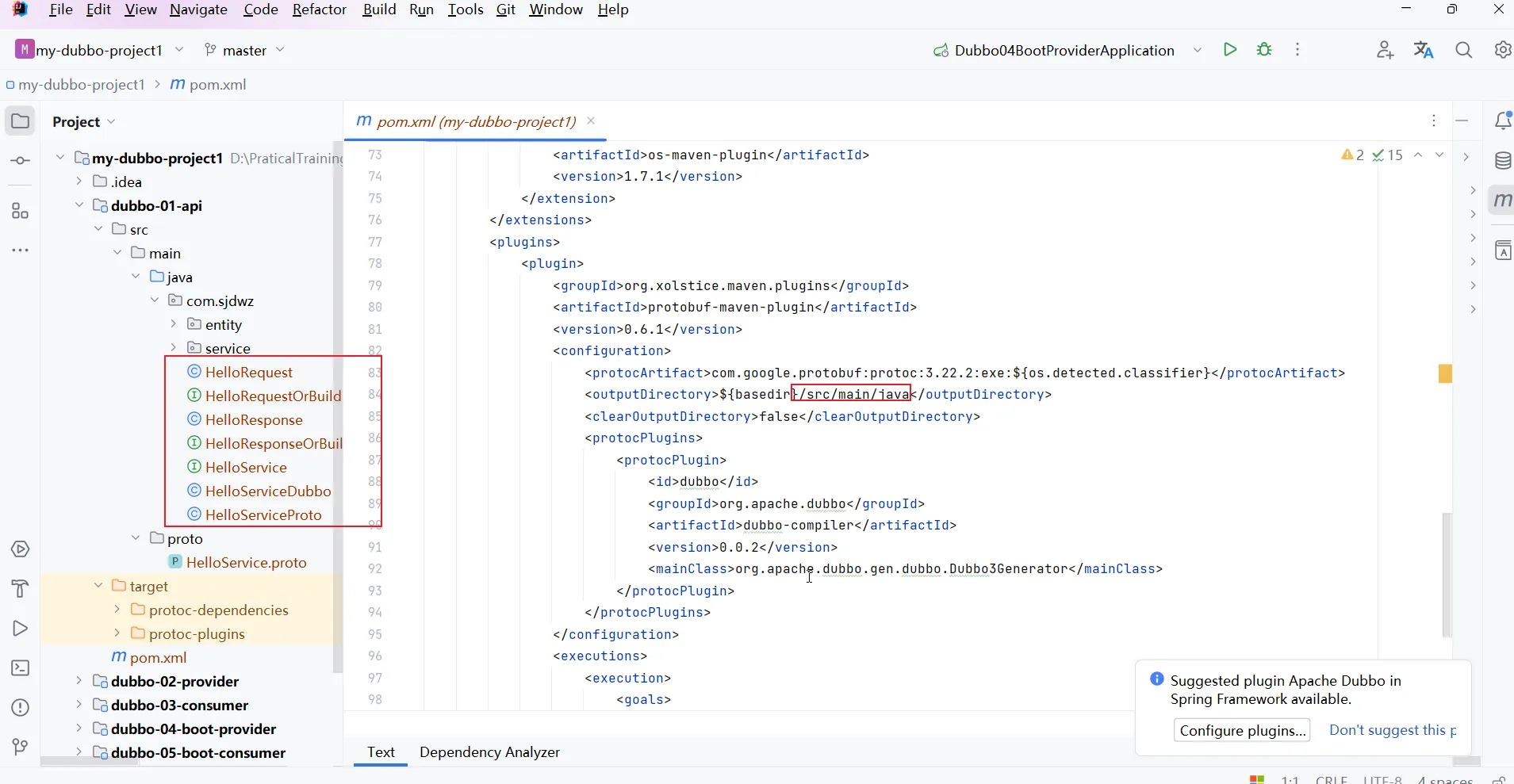Jump to next highlighted error arrow
Viewport: 1514px width, 784px height.
pyautogui.click(x=1439, y=155)
